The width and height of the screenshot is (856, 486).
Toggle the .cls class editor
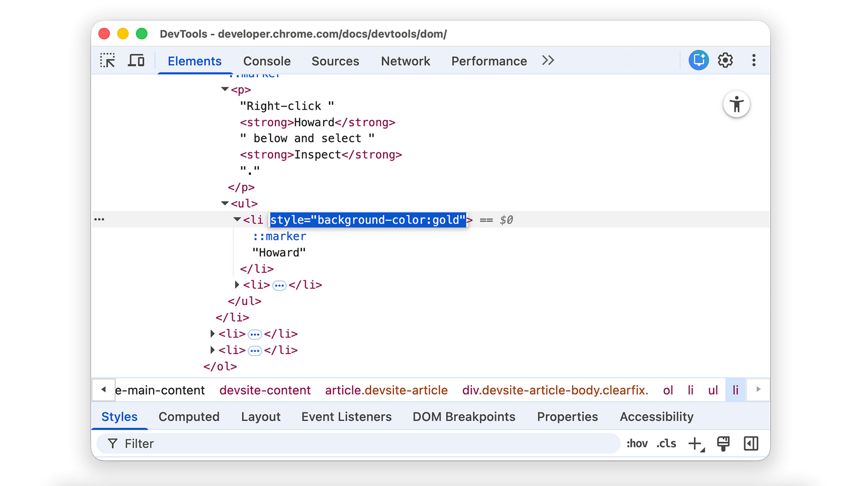pyautogui.click(x=666, y=443)
